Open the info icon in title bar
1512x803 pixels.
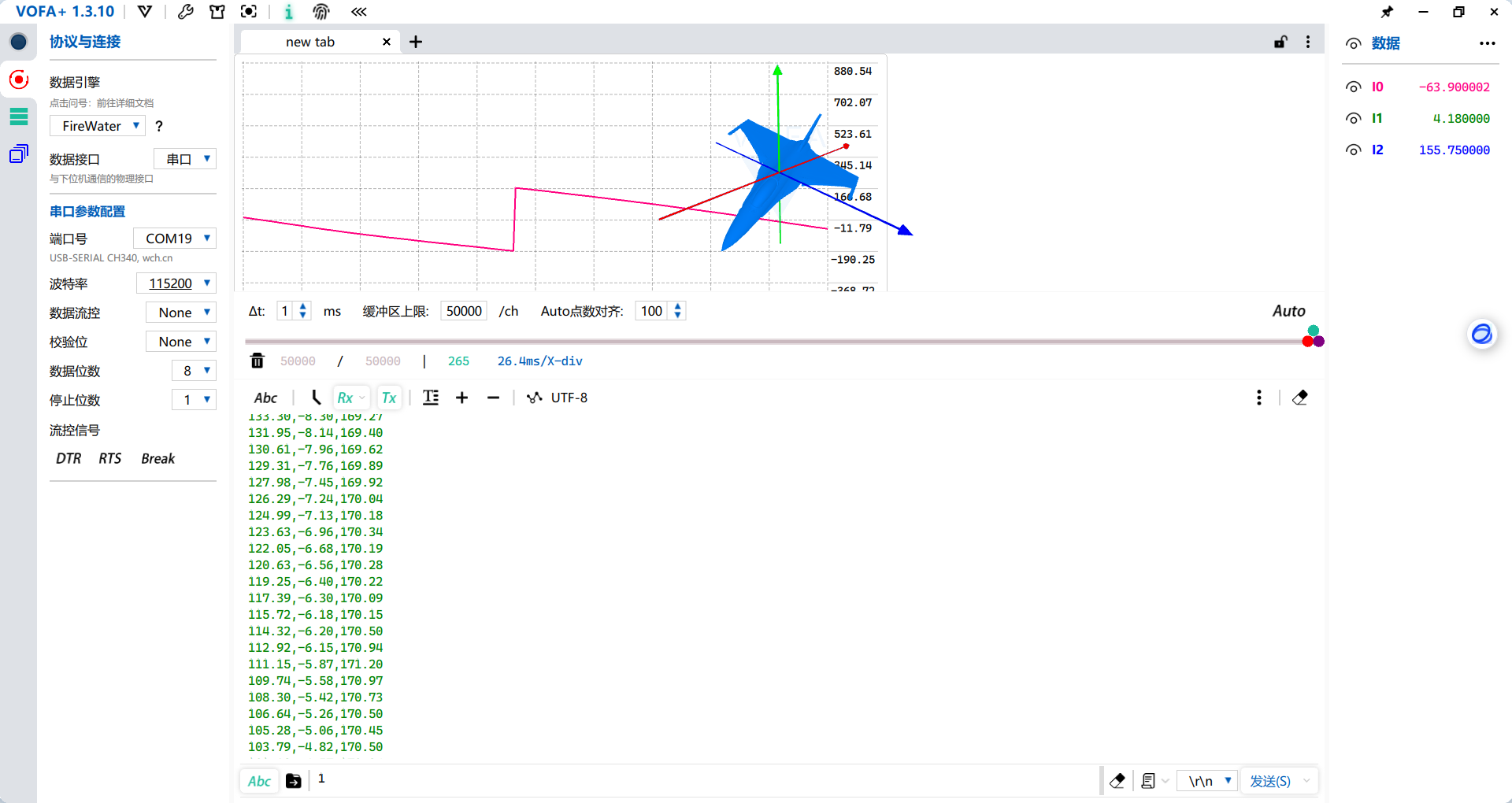288,12
